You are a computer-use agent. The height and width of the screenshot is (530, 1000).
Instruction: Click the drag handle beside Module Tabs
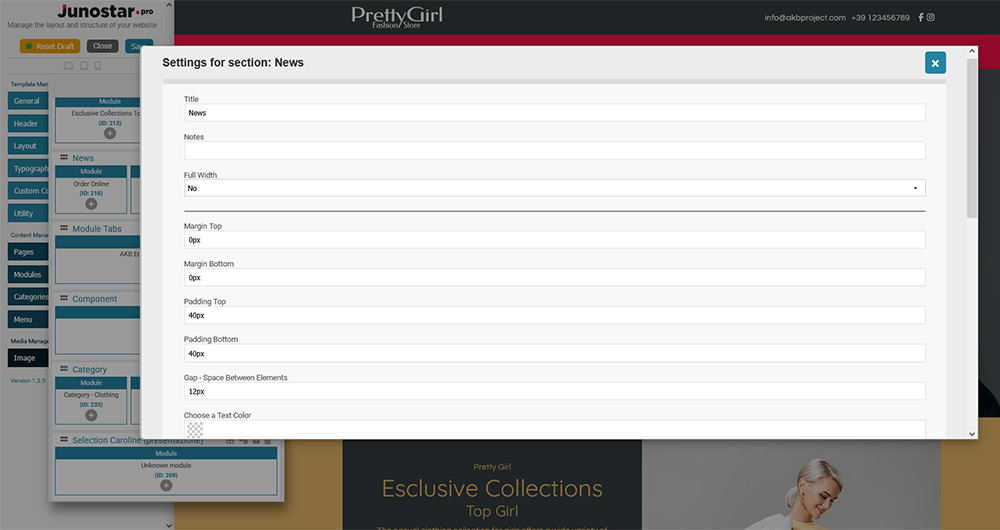64,229
